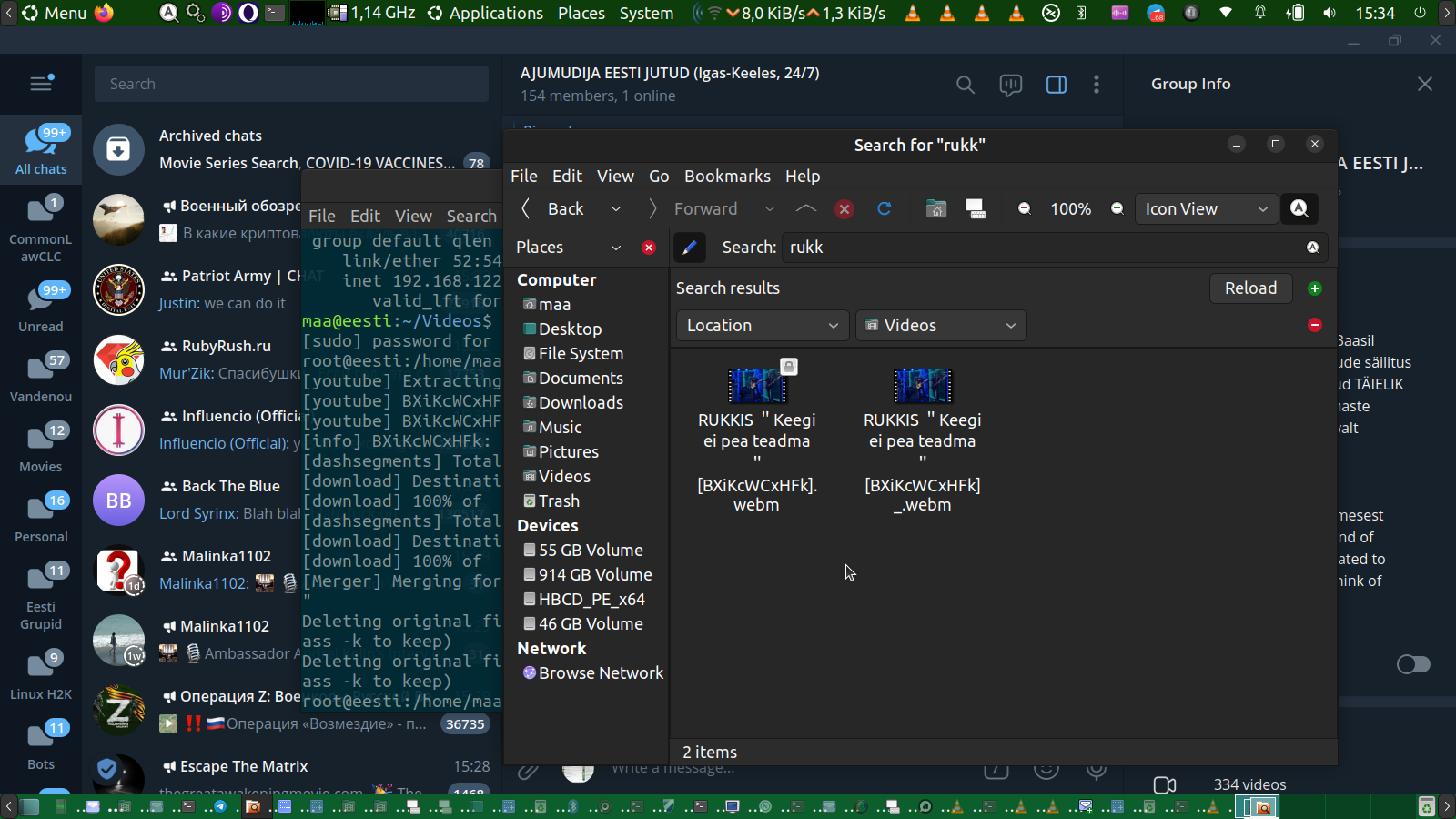Click the Telegram Search input field
The height and width of the screenshot is (819, 1456).
291,85
